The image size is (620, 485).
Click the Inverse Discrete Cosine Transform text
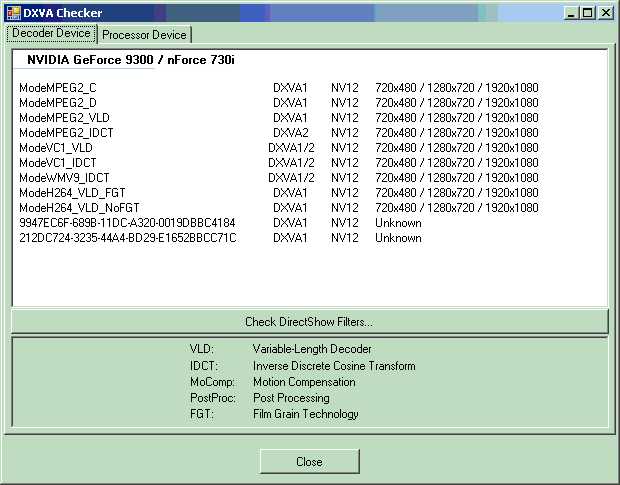coord(334,366)
